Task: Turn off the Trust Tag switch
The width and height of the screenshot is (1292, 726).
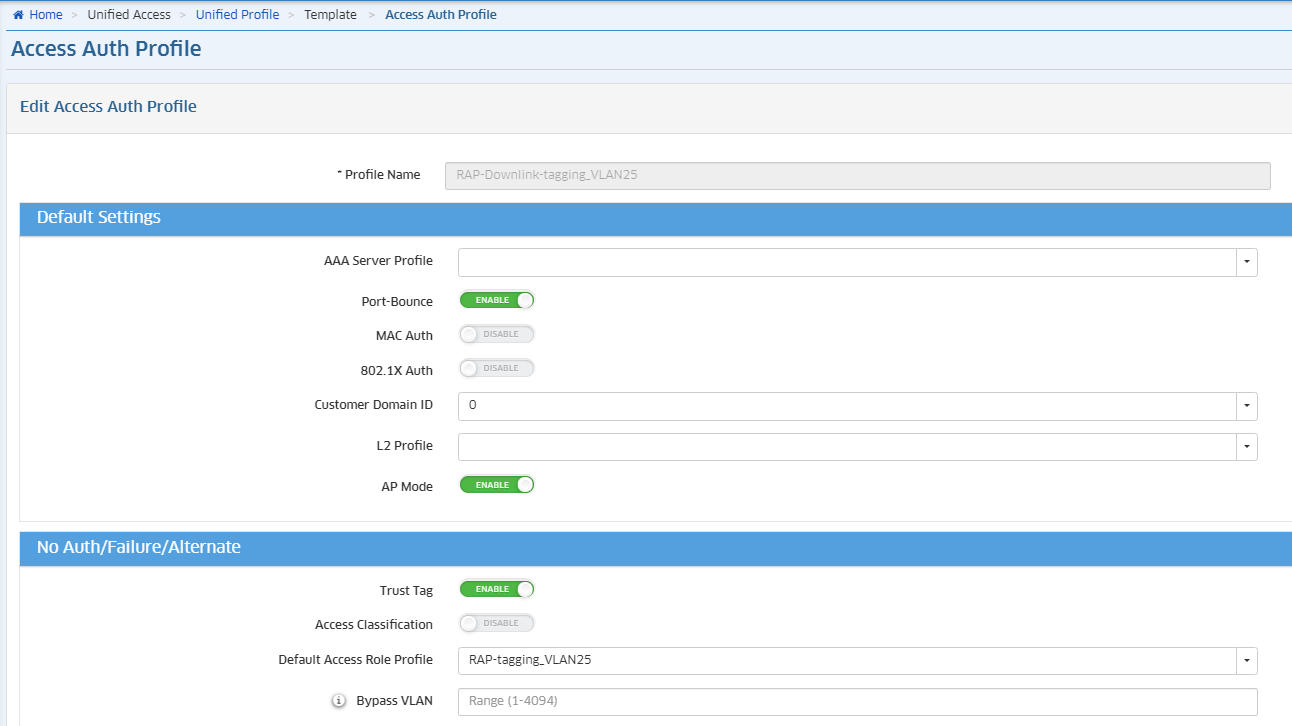Action: tap(497, 589)
